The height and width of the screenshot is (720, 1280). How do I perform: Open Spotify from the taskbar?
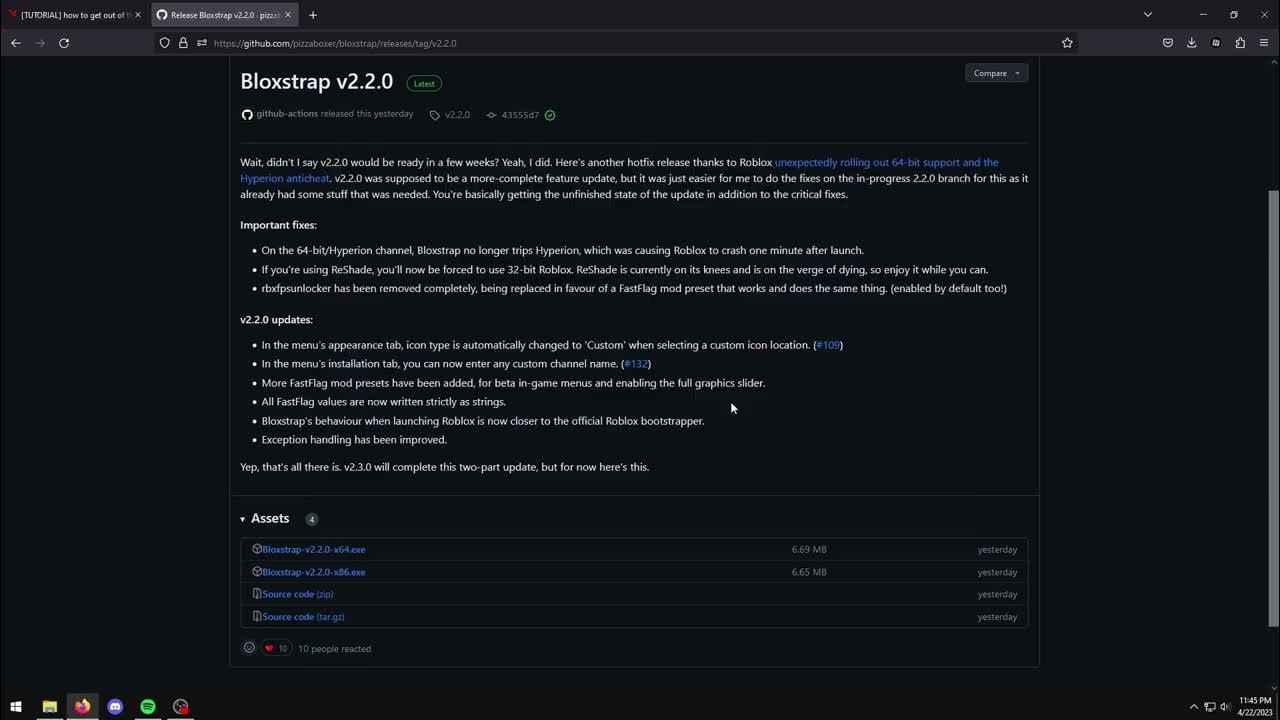click(x=148, y=706)
